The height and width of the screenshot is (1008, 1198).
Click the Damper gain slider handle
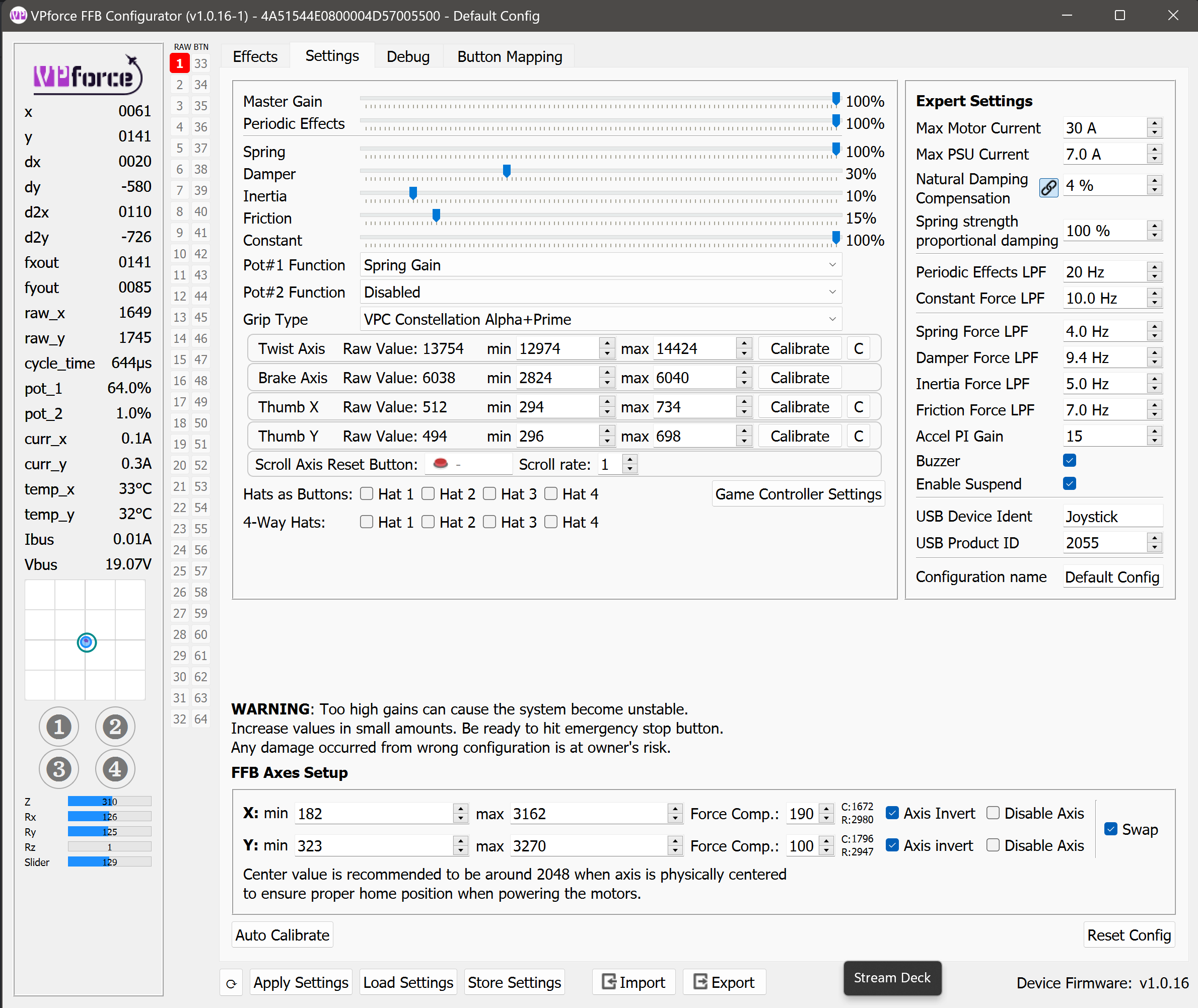(x=507, y=171)
